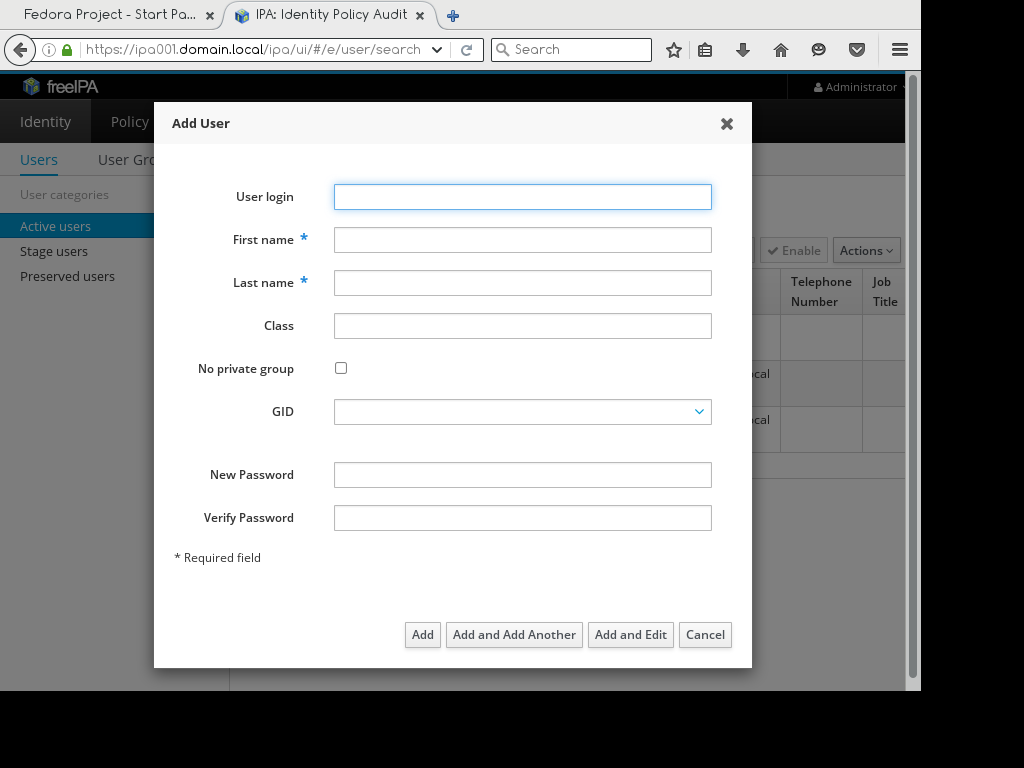Focus the Last name field
This screenshot has width=1024, height=768.
click(x=522, y=283)
